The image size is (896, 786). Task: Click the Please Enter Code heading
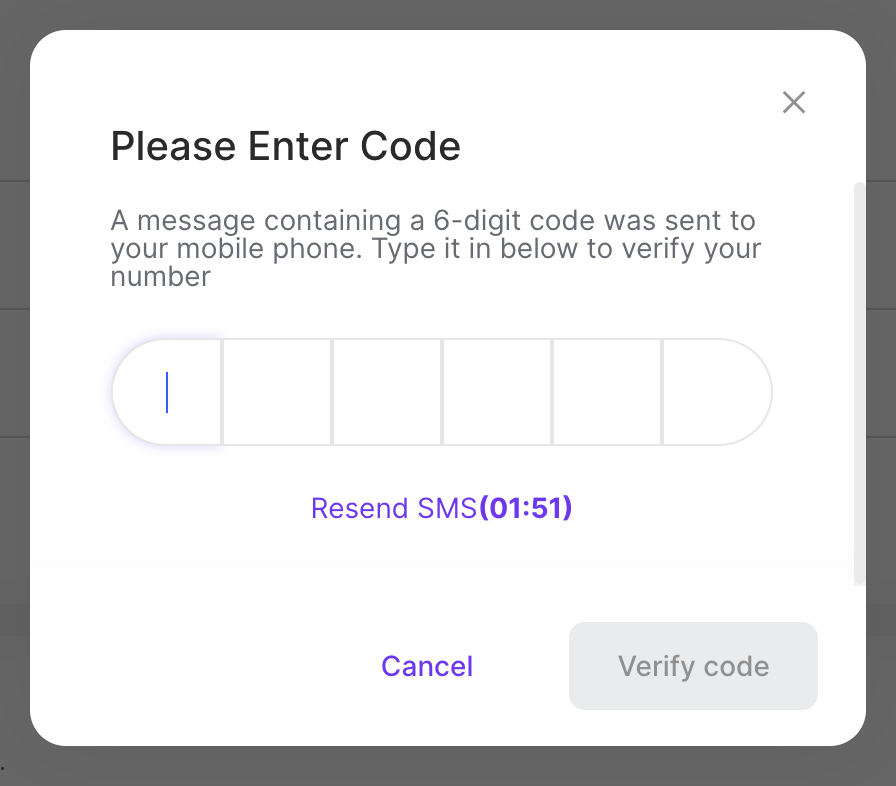click(x=285, y=147)
